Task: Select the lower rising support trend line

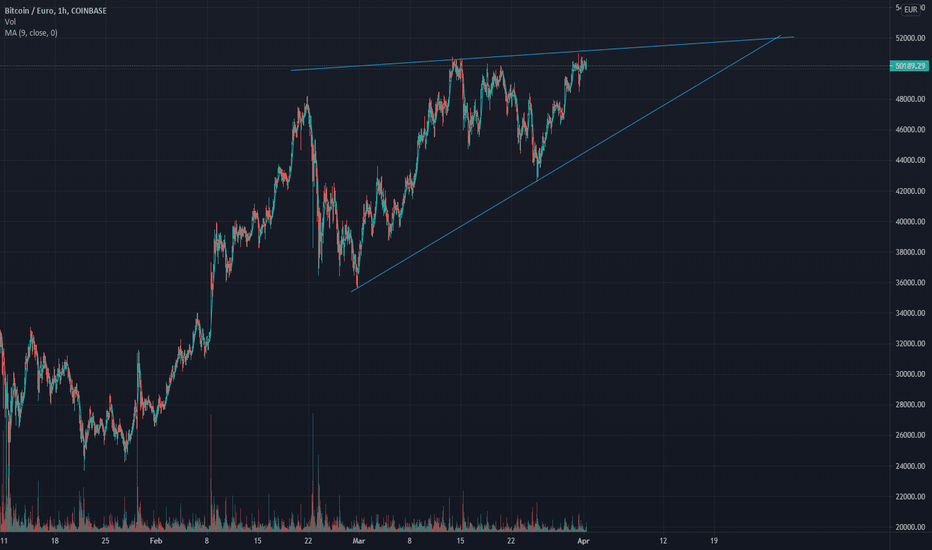Action: 565,164
